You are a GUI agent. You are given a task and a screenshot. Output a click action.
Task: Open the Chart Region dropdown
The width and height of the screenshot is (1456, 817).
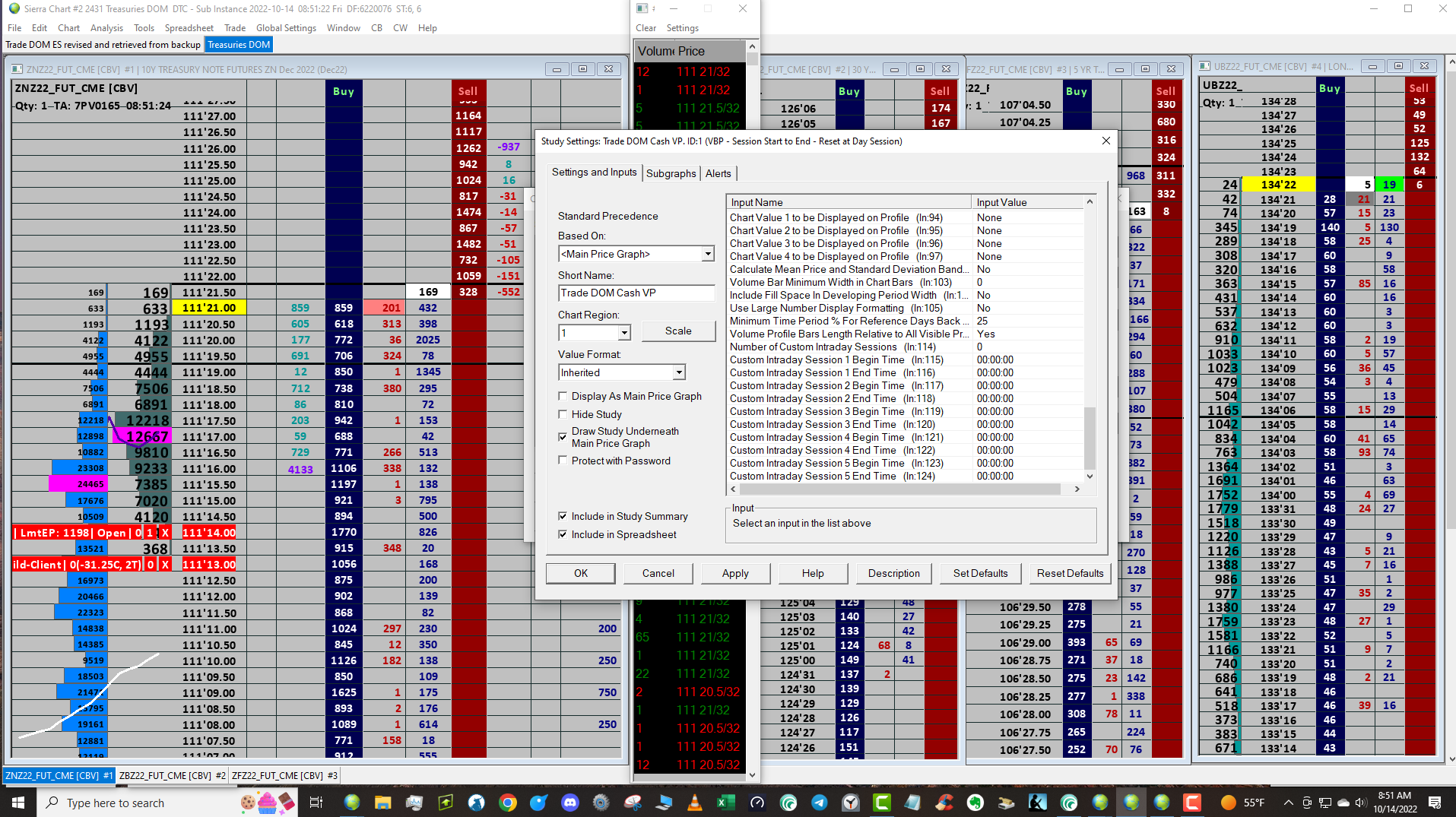click(623, 333)
